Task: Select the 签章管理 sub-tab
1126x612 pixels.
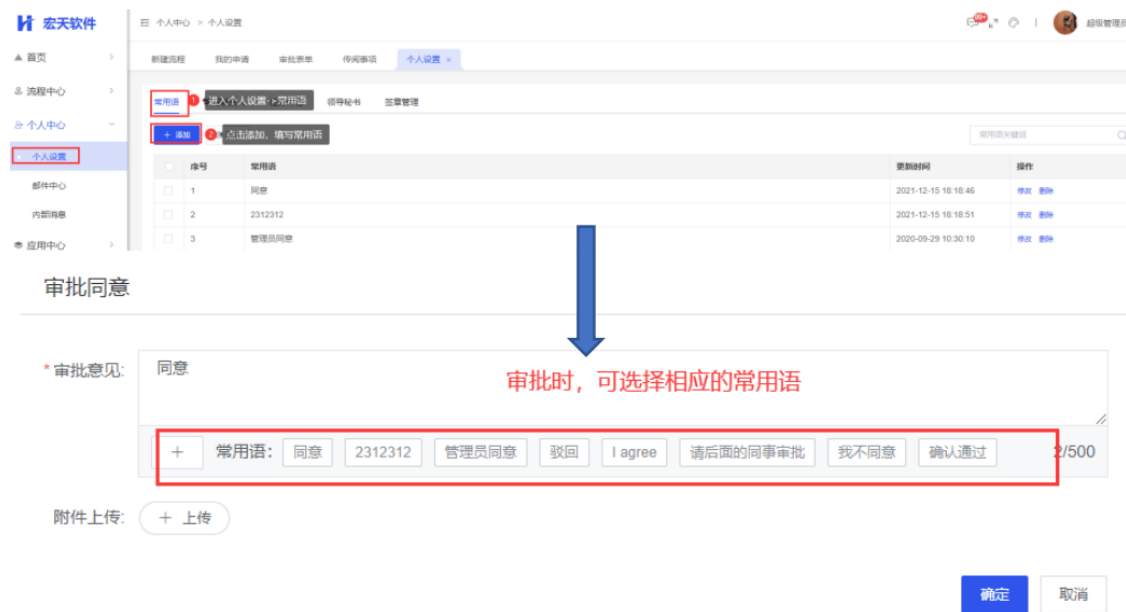Action: [401, 102]
